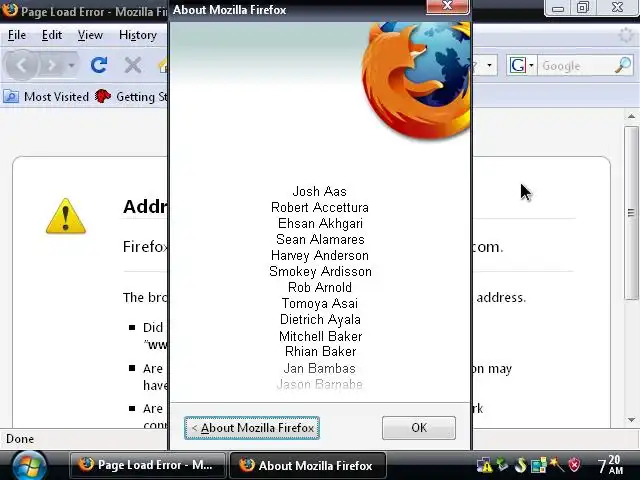Click the magic wand tray icon

click(x=557, y=464)
